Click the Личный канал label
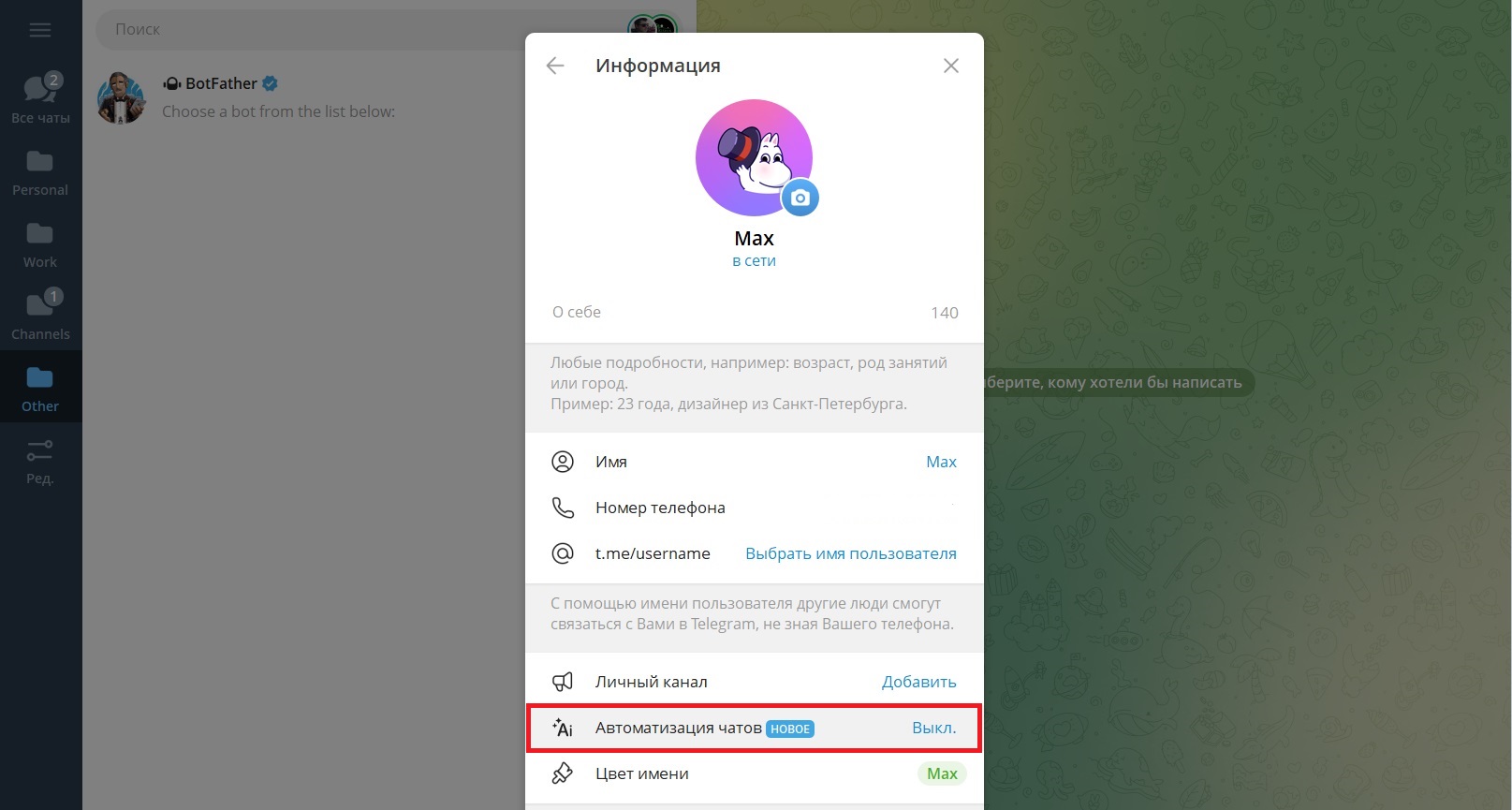The height and width of the screenshot is (810, 1512). (652, 682)
